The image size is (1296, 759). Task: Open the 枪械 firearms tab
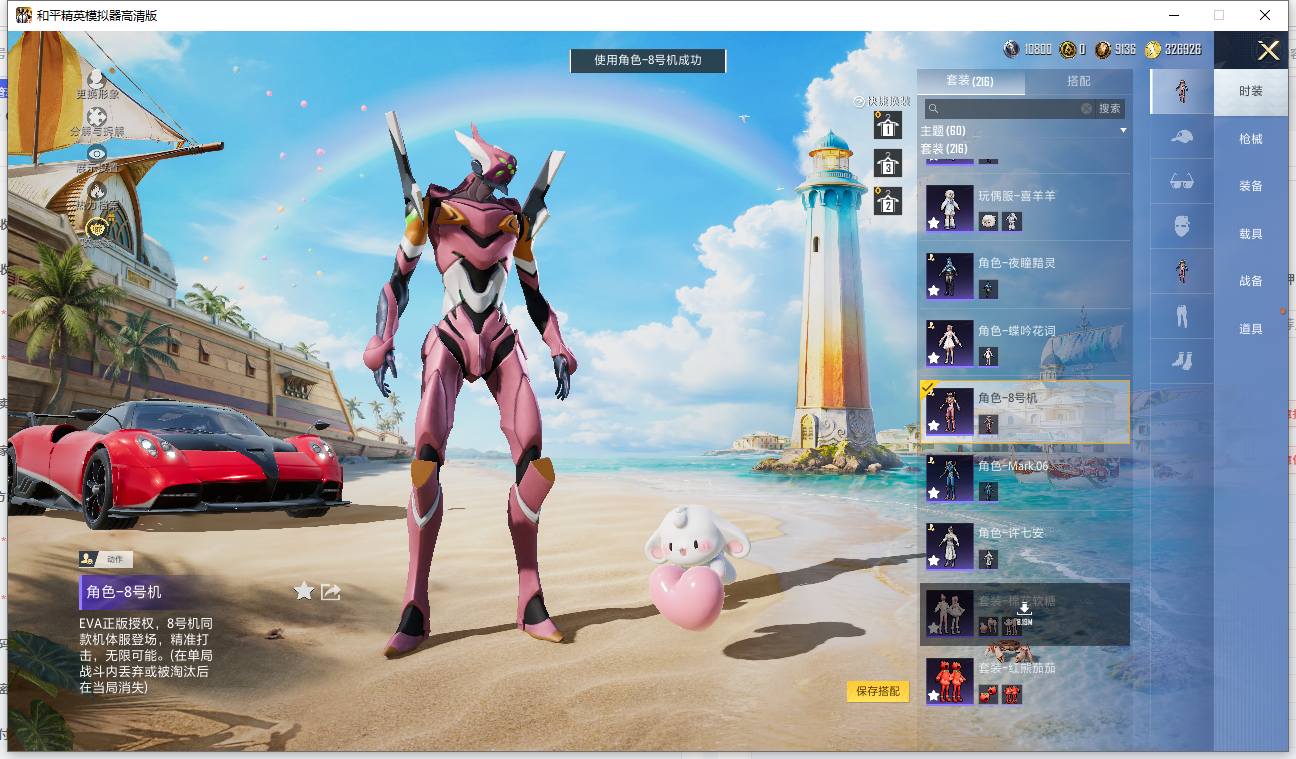point(1251,139)
